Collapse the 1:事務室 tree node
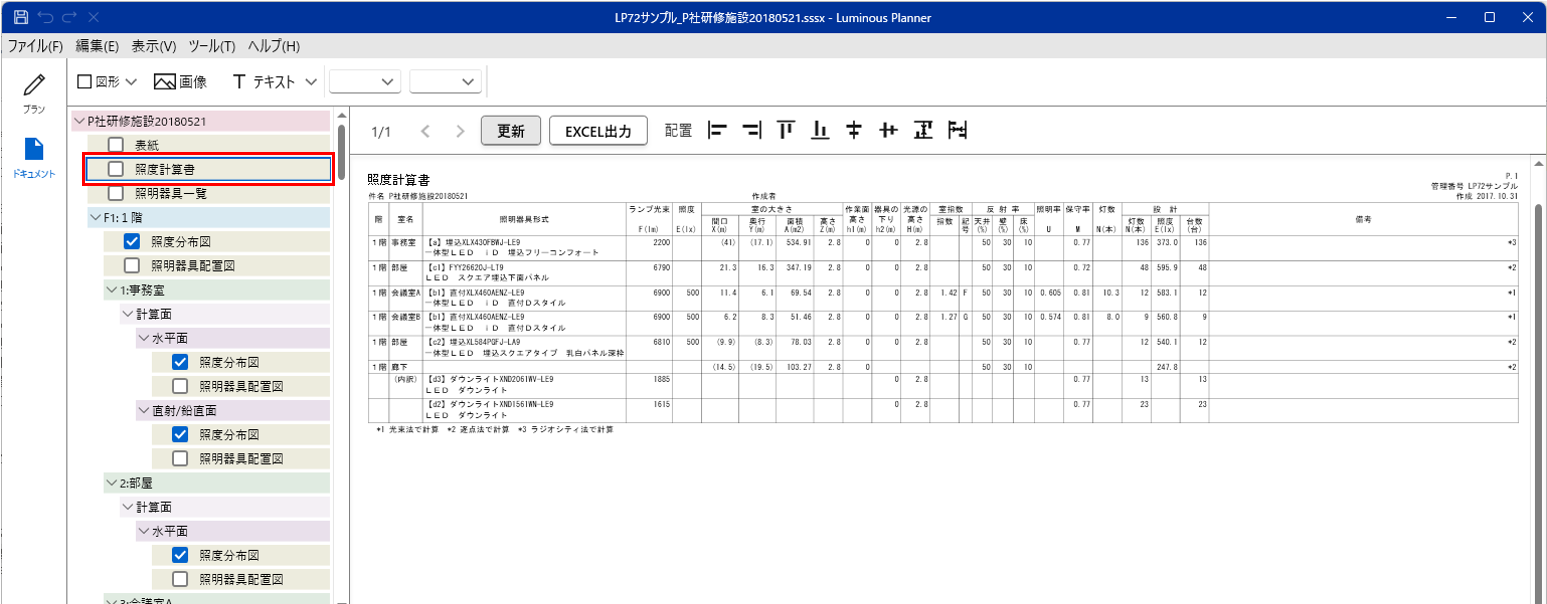This screenshot has width=1547, height=604. [x=111, y=289]
